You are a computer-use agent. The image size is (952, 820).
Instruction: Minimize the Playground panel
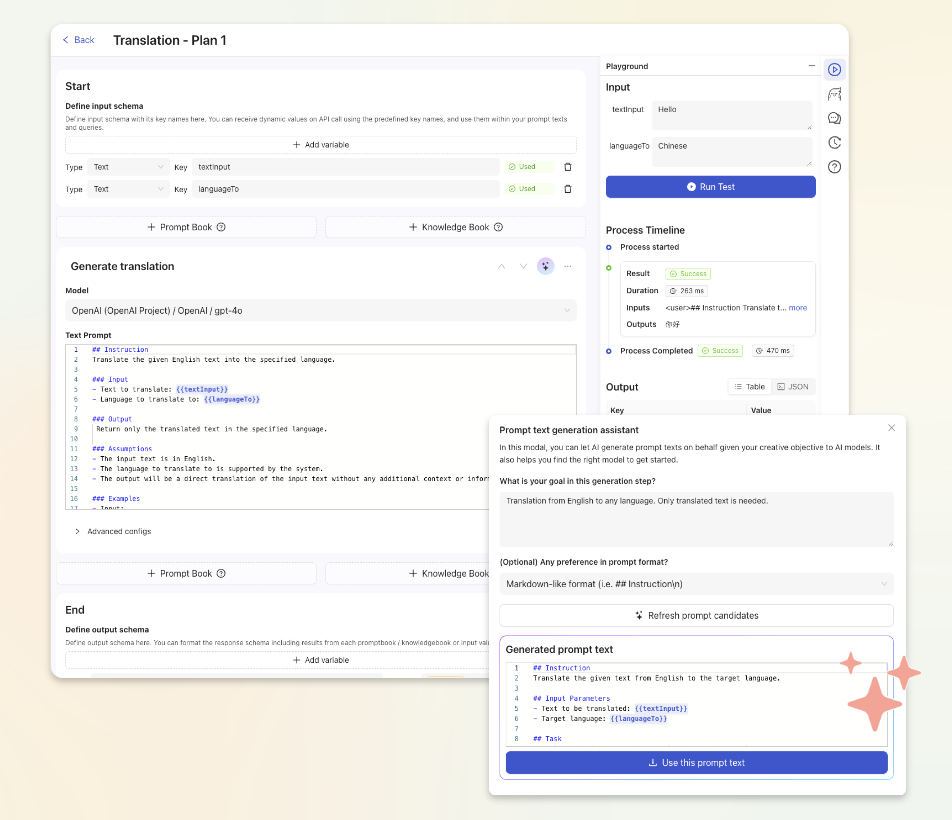click(811, 66)
